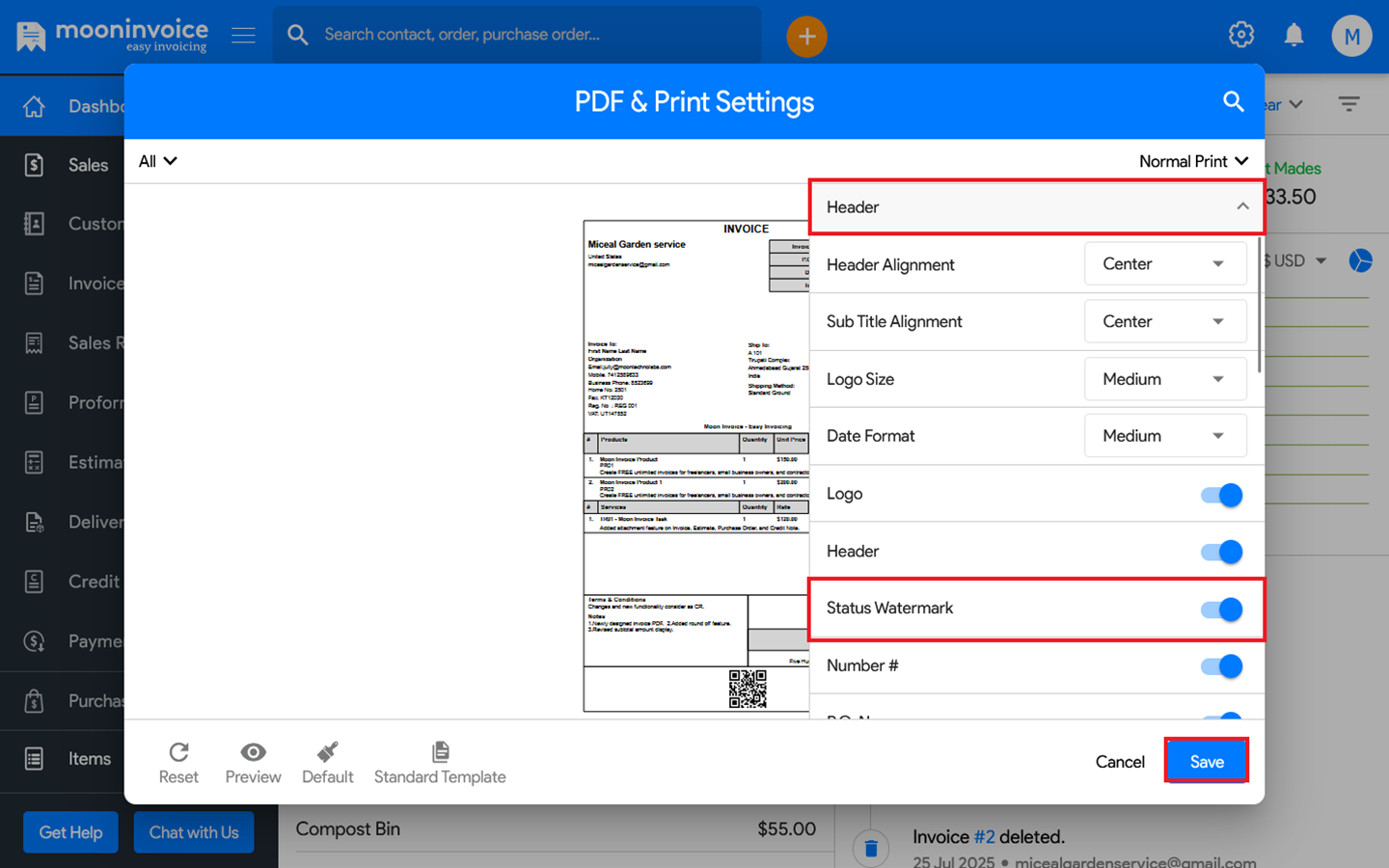Click the Sales Receipt sidebar icon

[x=34, y=343]
